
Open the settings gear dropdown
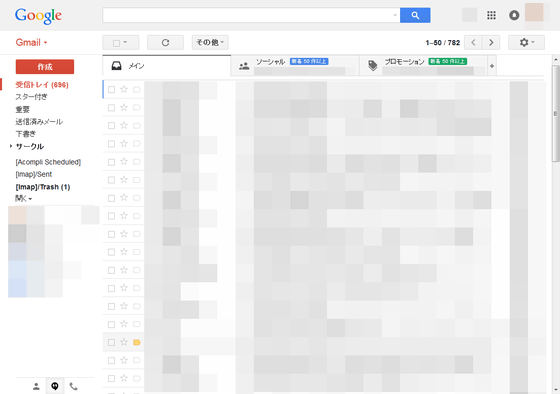point(526,43)
